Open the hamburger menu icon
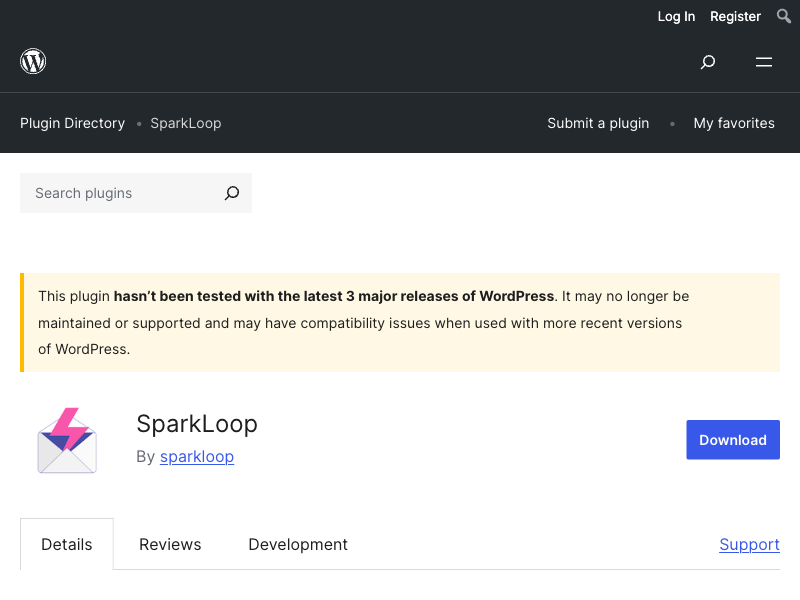This screenshot has width=800, height=600. tap(764, 62)
